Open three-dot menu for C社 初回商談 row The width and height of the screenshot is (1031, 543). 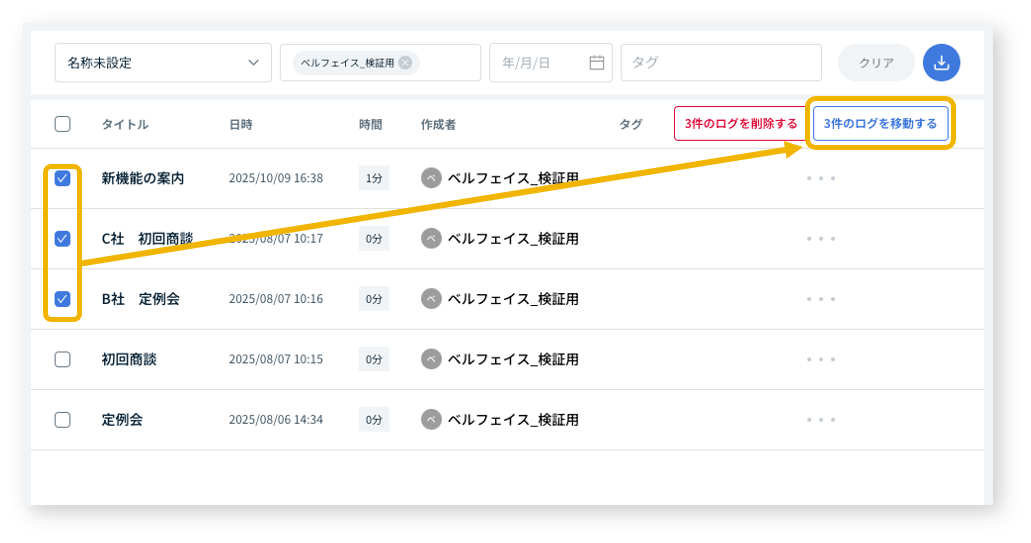pyautogui.click(x=820, y=239)
